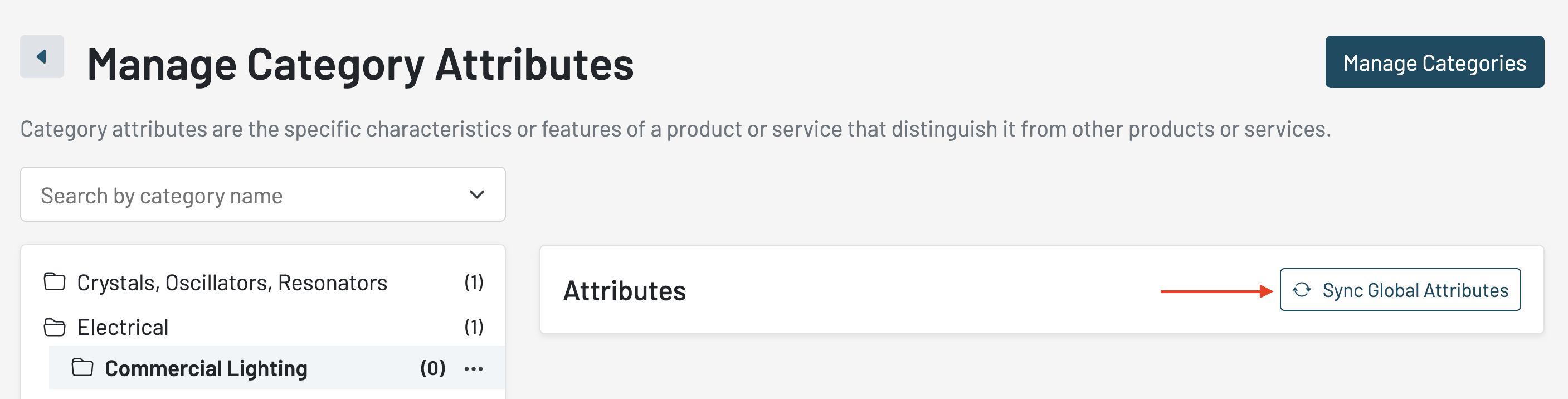
Task: Click the back arrow button
Action: coord(41,57)
